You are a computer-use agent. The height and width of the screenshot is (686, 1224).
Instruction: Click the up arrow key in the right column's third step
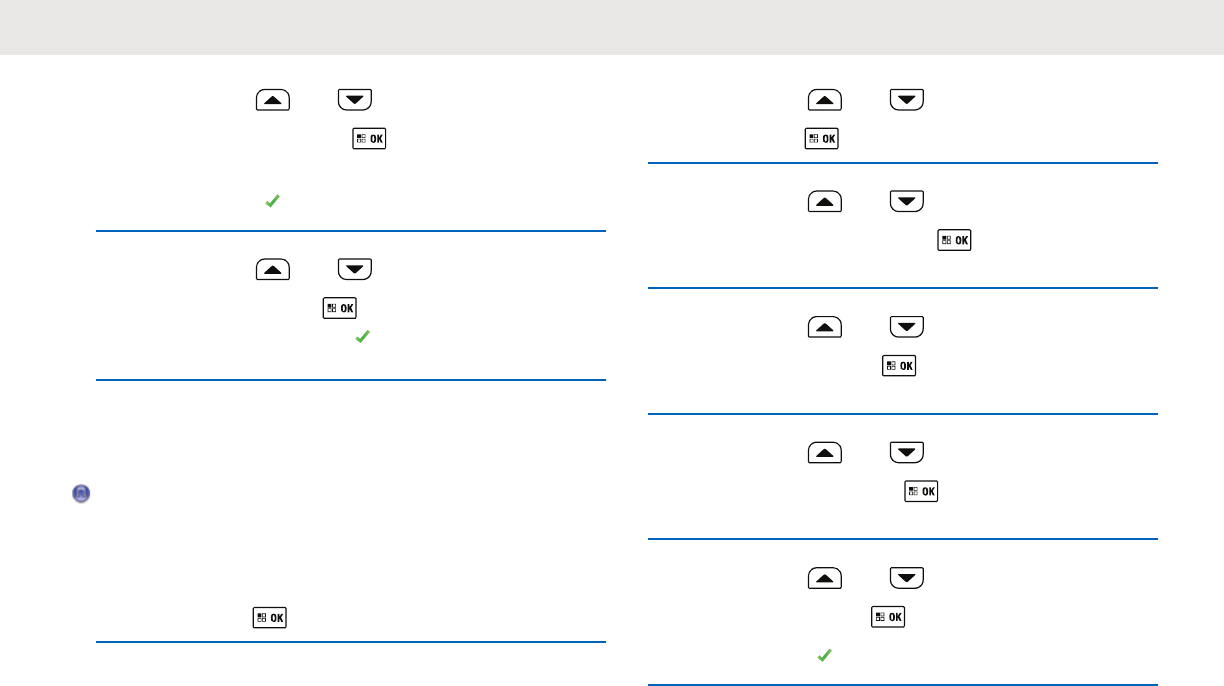824,327
